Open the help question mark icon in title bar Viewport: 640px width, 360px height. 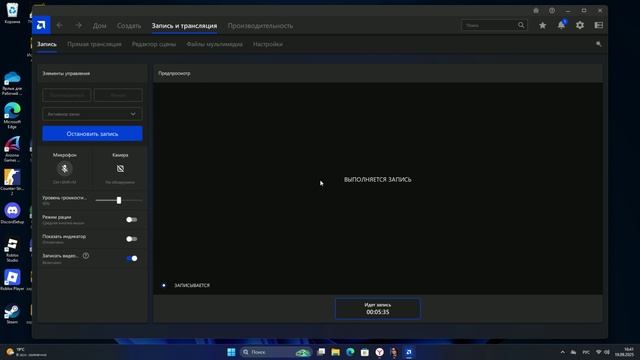[552, 11]
